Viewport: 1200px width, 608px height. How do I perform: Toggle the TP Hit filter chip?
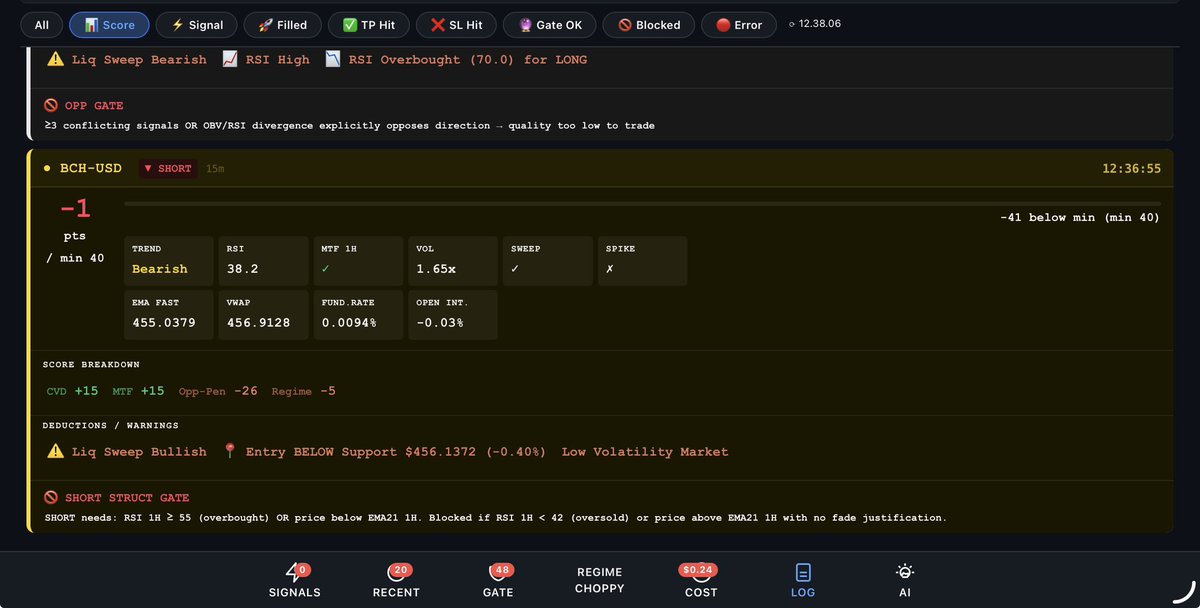click(x=369, y=25)
